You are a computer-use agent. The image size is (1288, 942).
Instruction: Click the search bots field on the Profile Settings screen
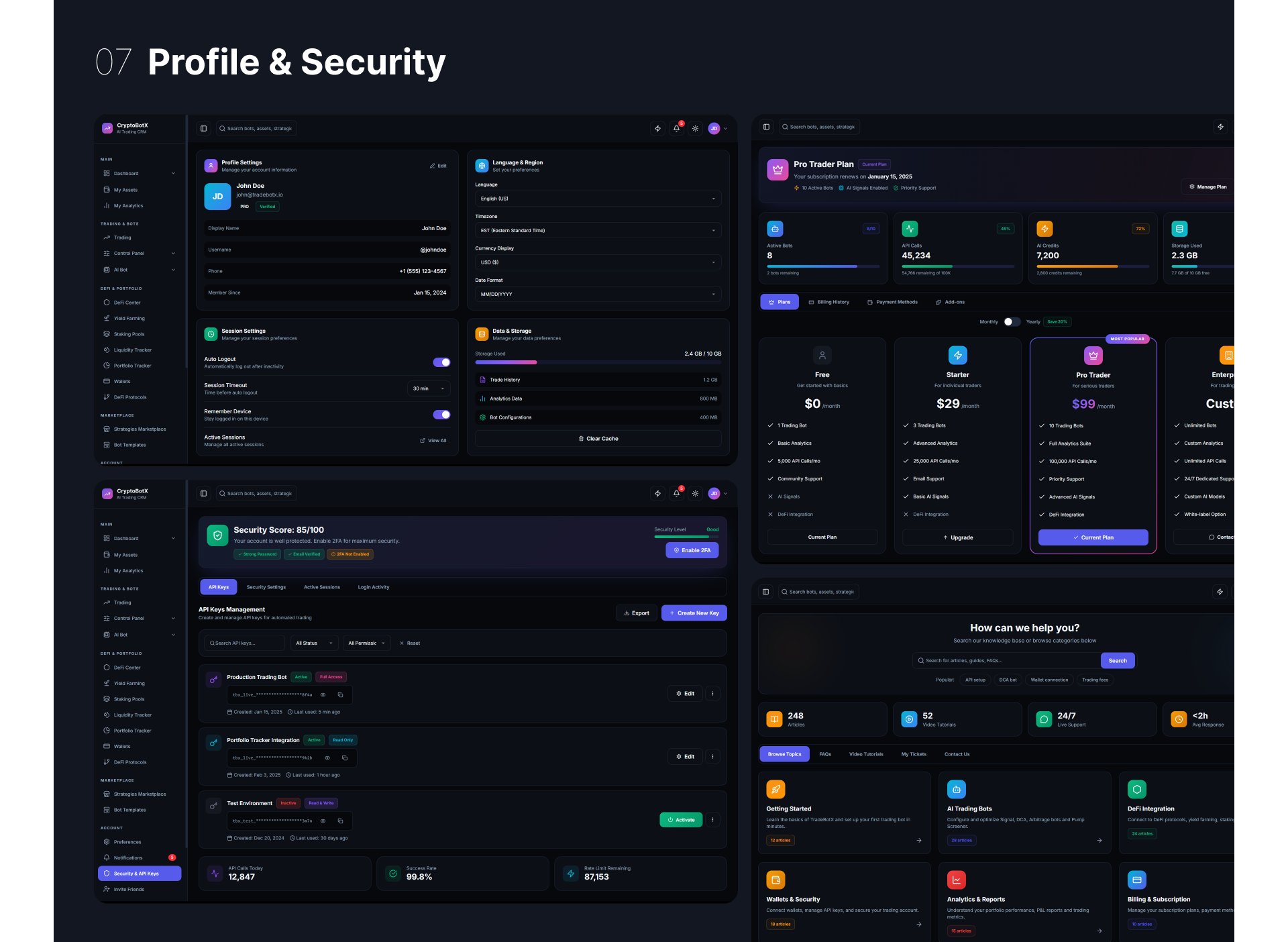pyautogui.click(x=256, y=128)
